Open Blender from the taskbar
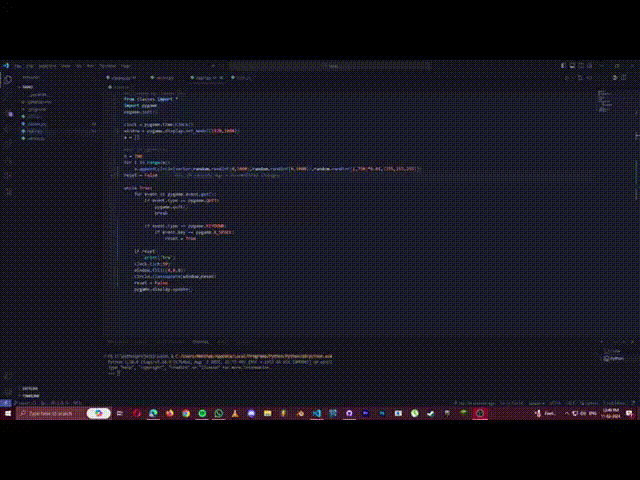640x480 pixels. (x=300, y=413)
